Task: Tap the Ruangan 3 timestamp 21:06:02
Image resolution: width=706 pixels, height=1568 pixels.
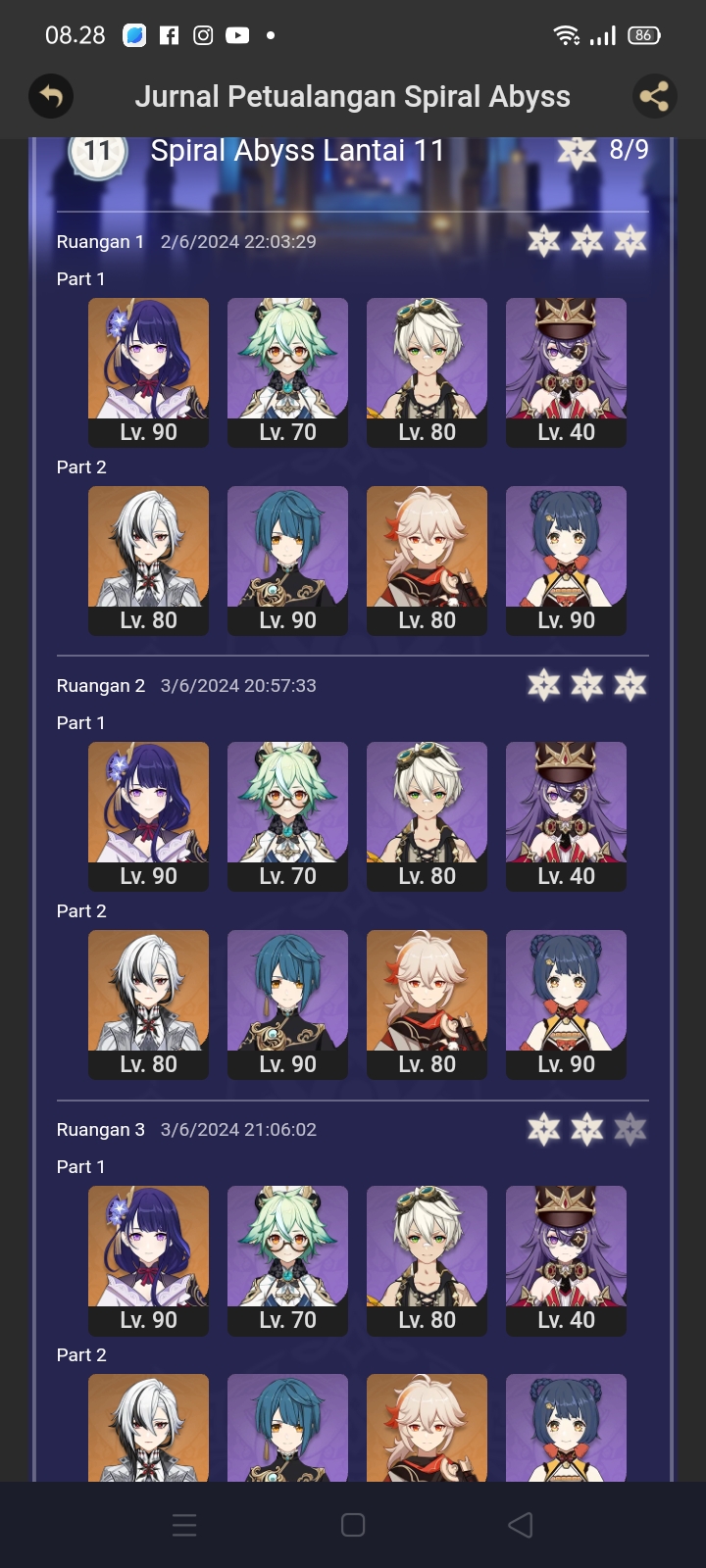Action: (239, 1130)
